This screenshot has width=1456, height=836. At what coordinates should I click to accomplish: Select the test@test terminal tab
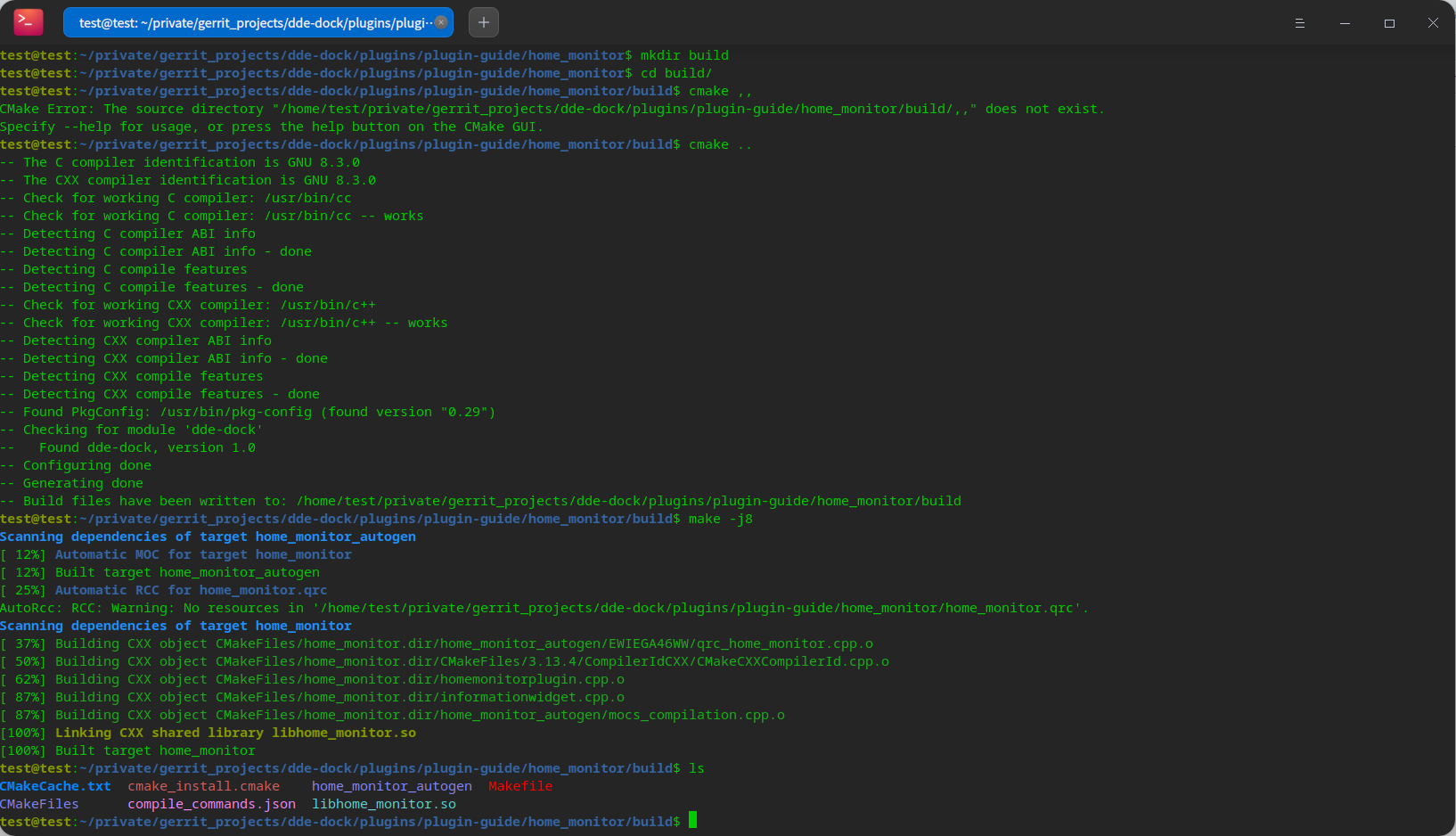249,22
